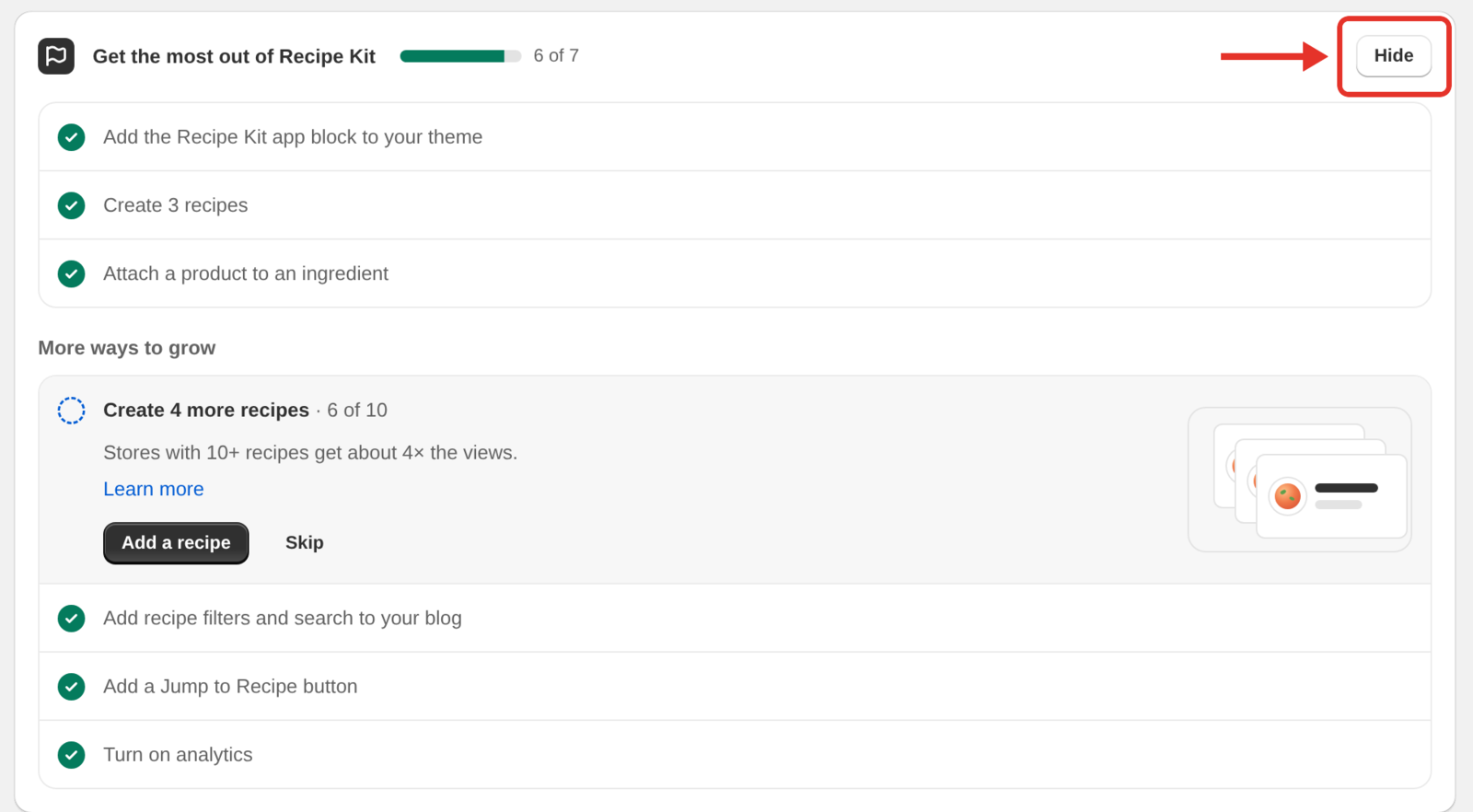Click the green check for Turn on analytics
This screenshot has width=1473, height=812.
pos(71,755)
